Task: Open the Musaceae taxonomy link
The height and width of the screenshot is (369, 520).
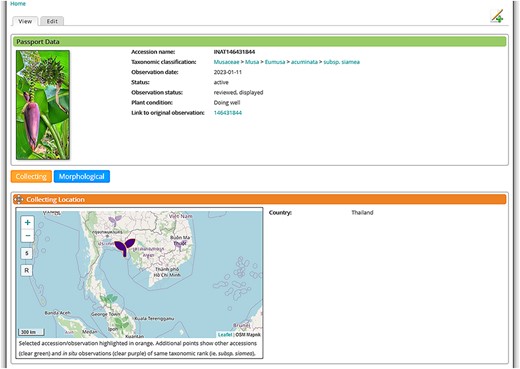Action: [x=226, y=62]
